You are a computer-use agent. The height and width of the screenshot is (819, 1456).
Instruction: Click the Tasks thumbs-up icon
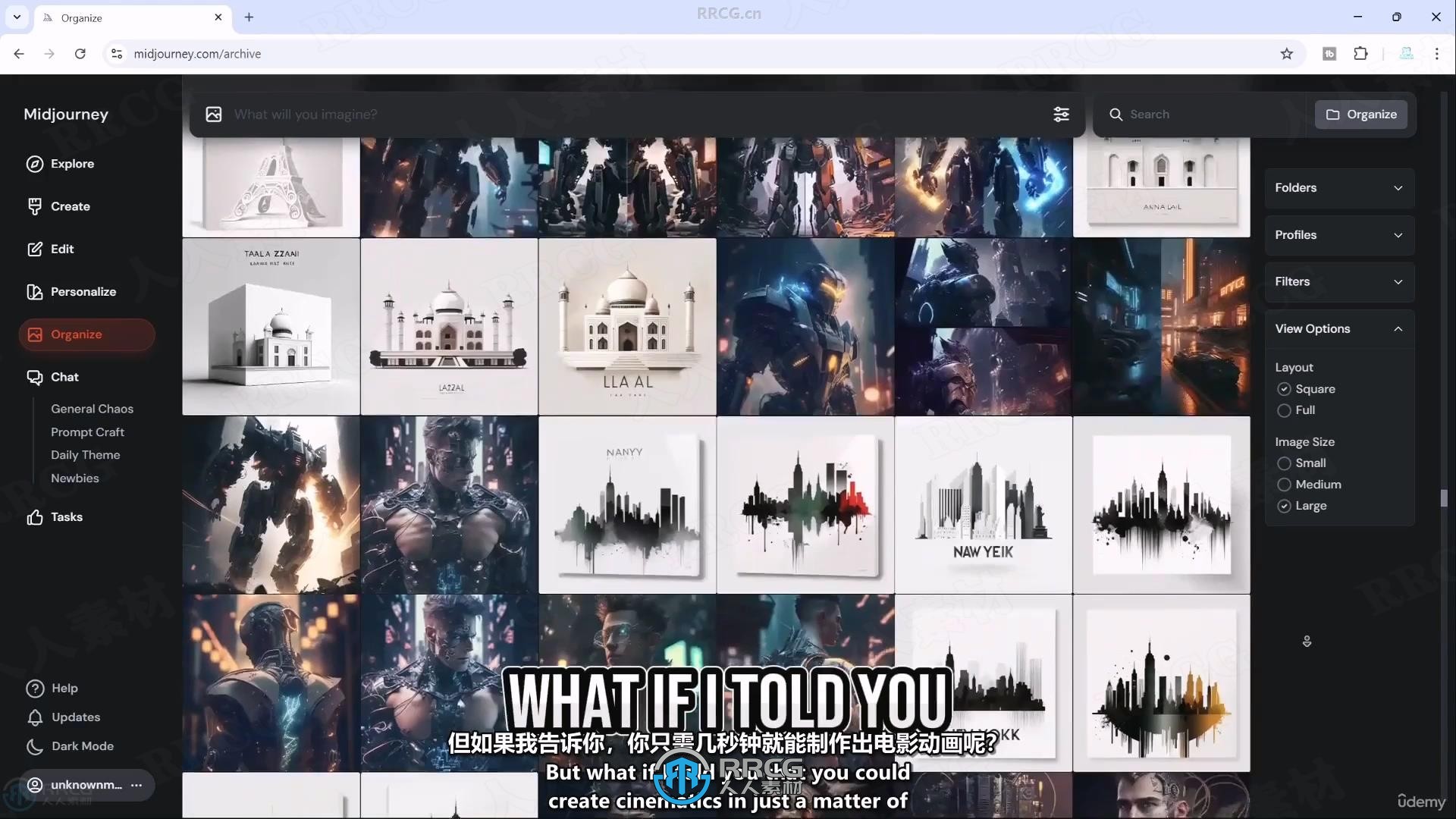tap(35, 517)
